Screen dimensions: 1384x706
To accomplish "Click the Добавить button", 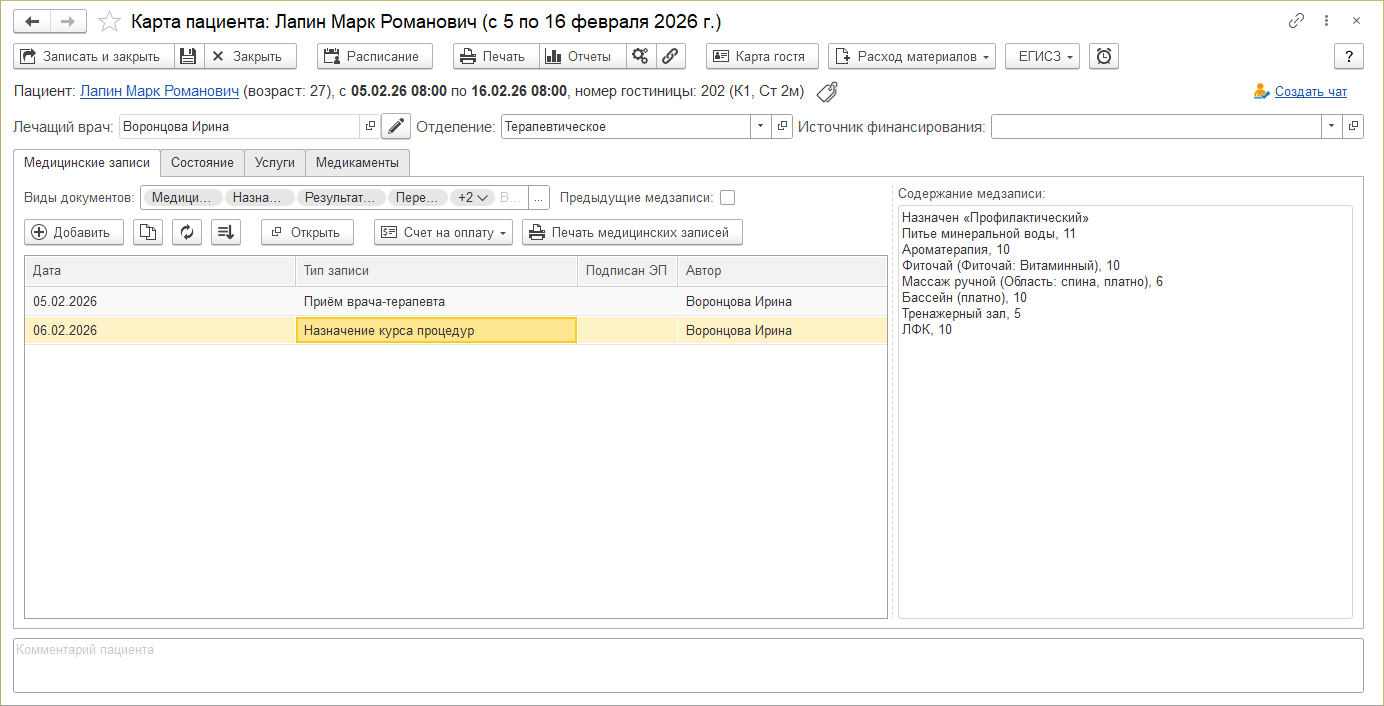I will click(x=74, y=232).
